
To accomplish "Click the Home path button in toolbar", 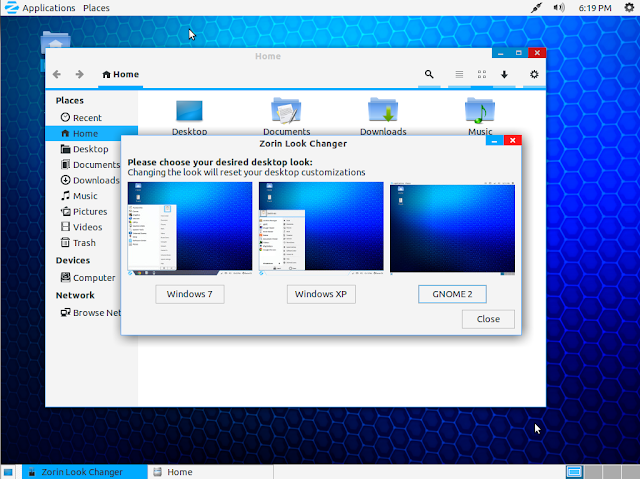I will pyautogui.click(x=120, y=74).
